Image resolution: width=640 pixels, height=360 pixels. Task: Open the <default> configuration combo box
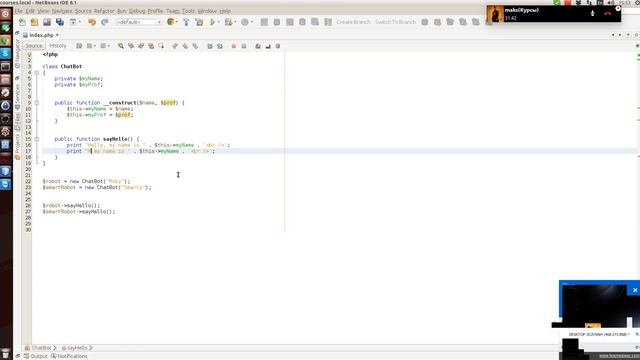point(139,22)
